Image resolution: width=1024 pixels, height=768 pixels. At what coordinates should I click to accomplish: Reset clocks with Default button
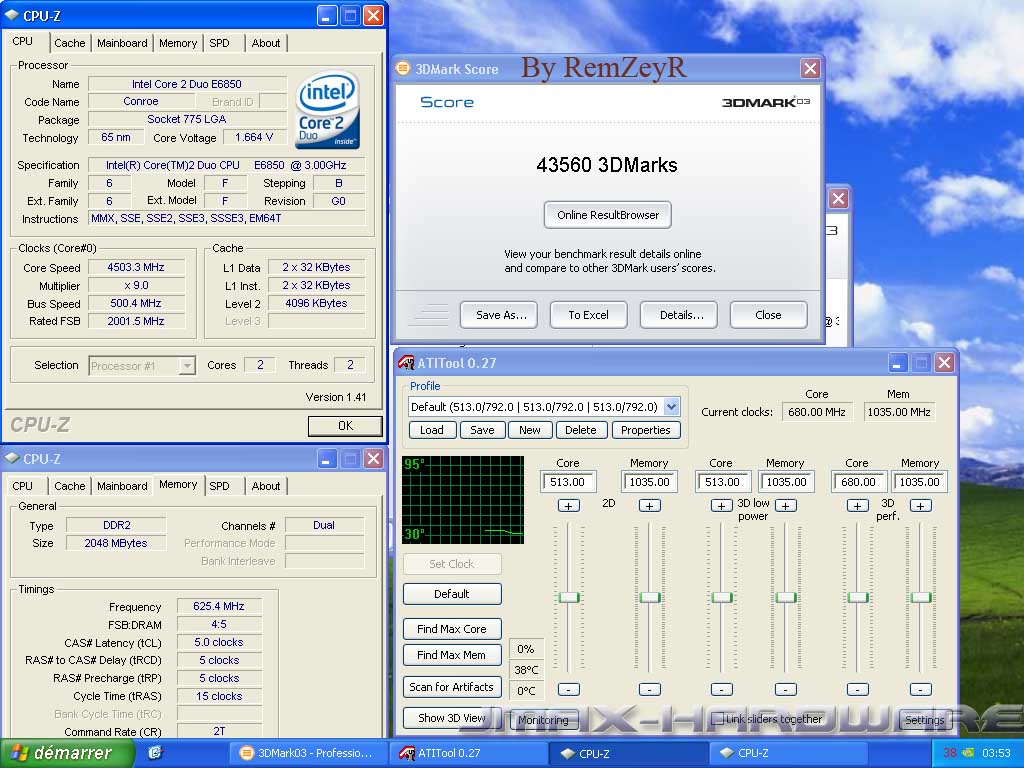pos(452,594)
